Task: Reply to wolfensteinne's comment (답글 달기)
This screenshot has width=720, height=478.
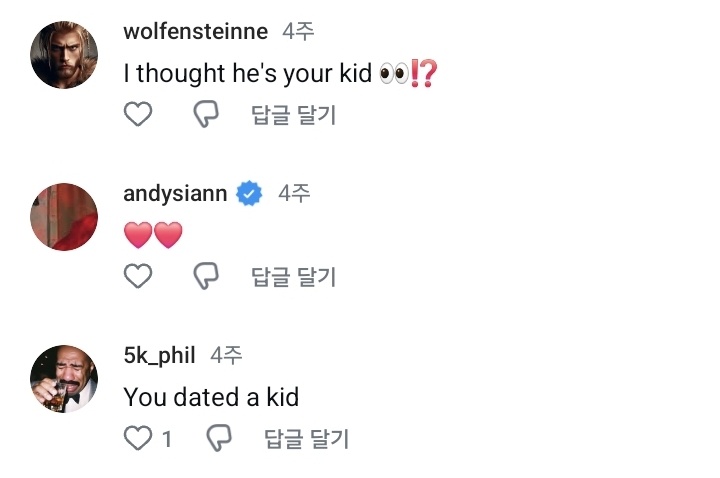Action: pos(293,115)
